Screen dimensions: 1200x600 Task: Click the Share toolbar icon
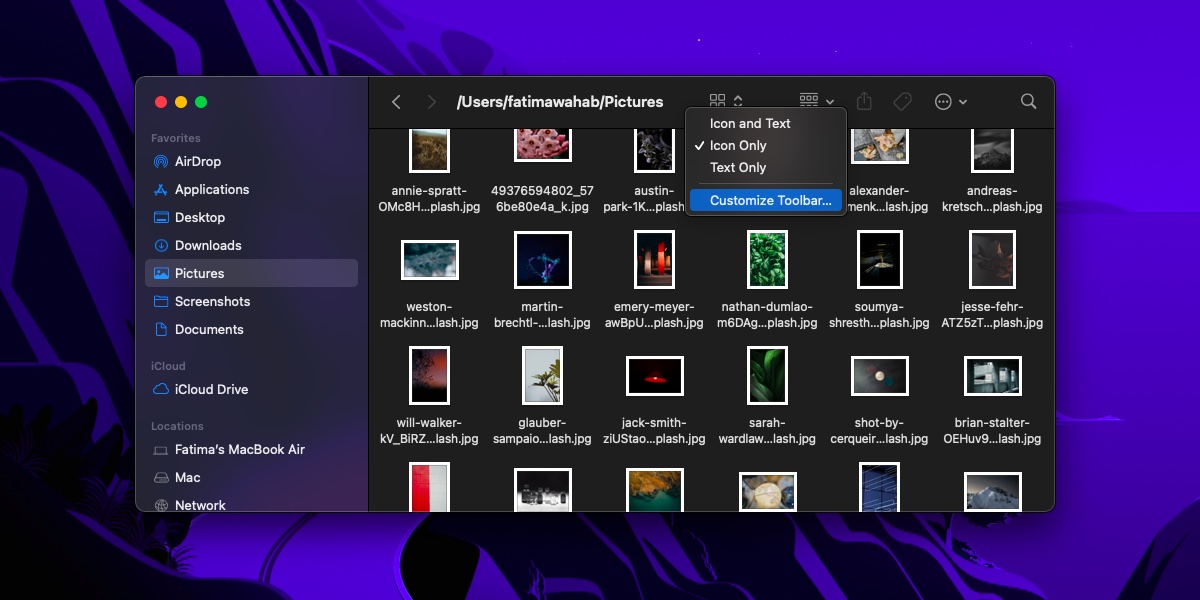click(865, 101)
